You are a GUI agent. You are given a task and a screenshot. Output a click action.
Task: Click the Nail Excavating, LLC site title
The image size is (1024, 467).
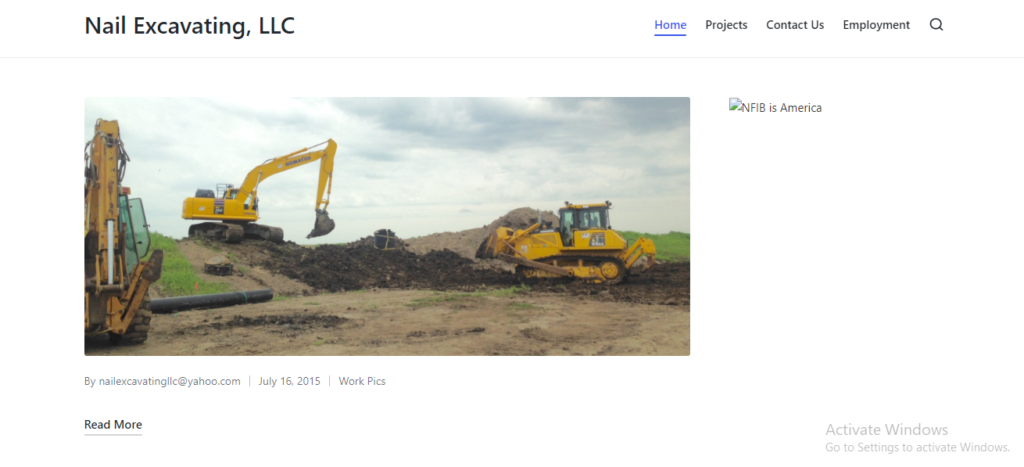pyautogui.click(x=189, y=26)
